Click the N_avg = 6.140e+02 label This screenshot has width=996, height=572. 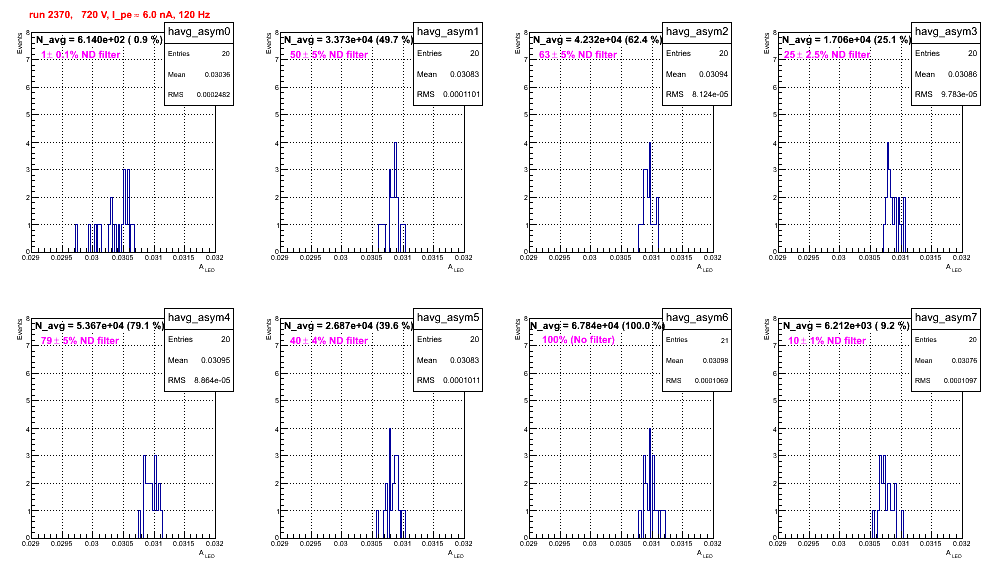pos(99,39)
